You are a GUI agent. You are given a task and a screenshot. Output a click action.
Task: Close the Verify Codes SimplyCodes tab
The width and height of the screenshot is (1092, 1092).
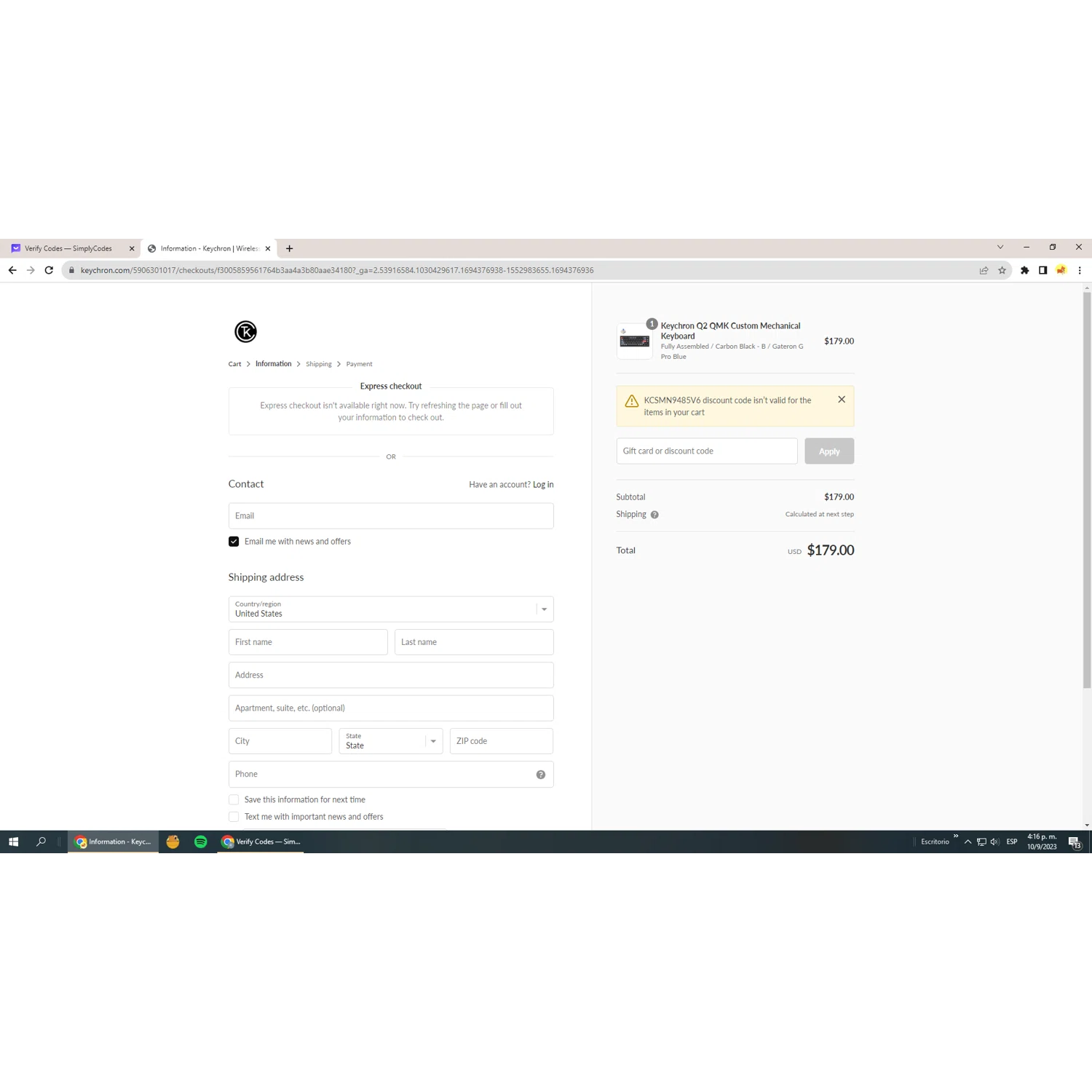pyautogui.click(x=132, y=248)
